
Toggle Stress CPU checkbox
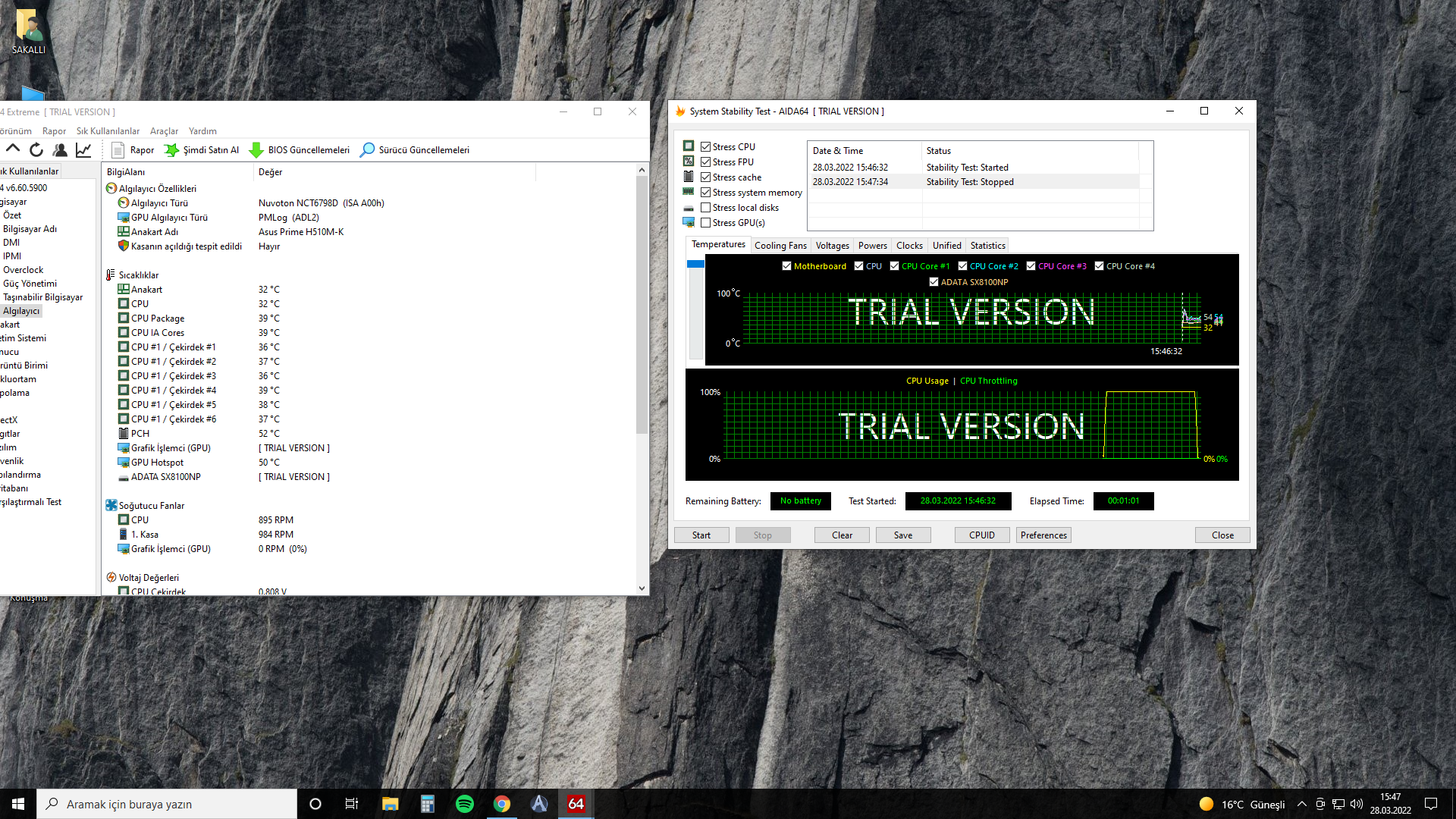coord(706,147)
